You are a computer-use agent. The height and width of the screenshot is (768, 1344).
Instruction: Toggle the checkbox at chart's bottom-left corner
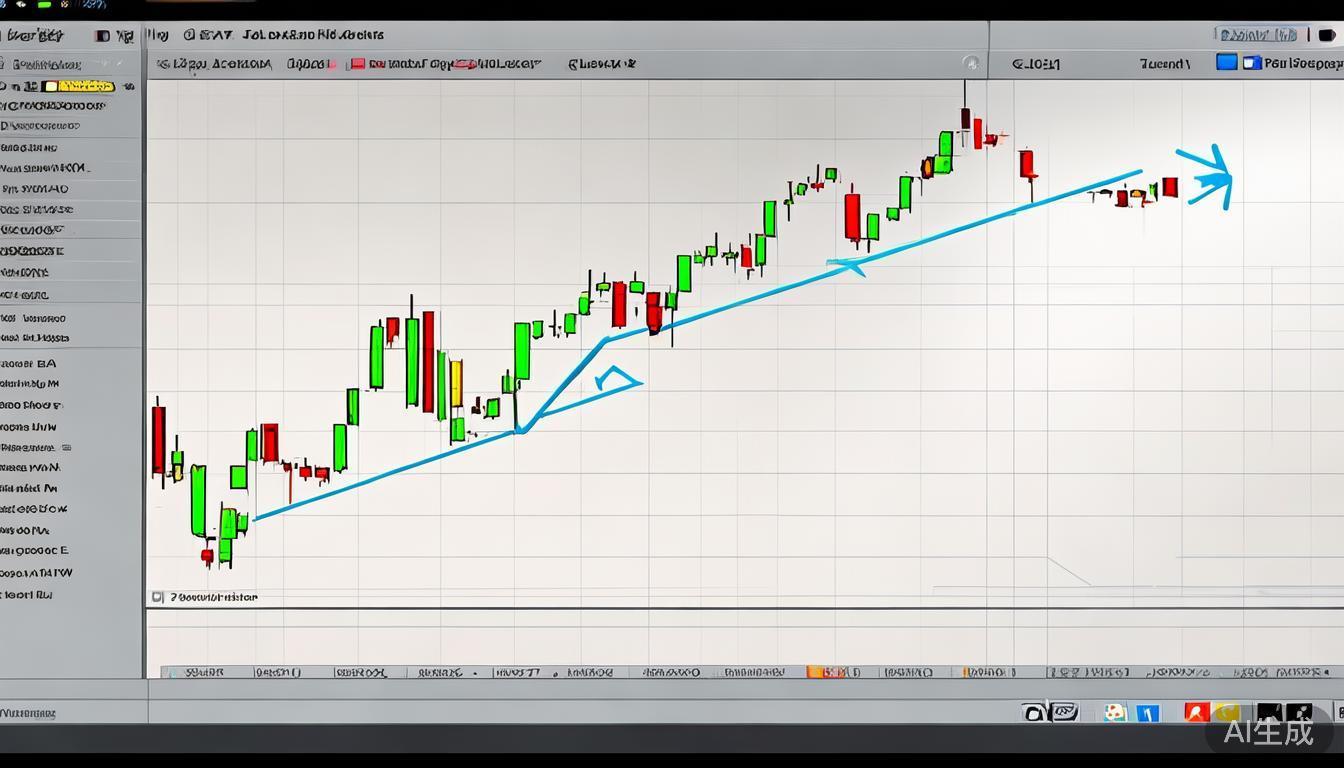coord(157,597)
